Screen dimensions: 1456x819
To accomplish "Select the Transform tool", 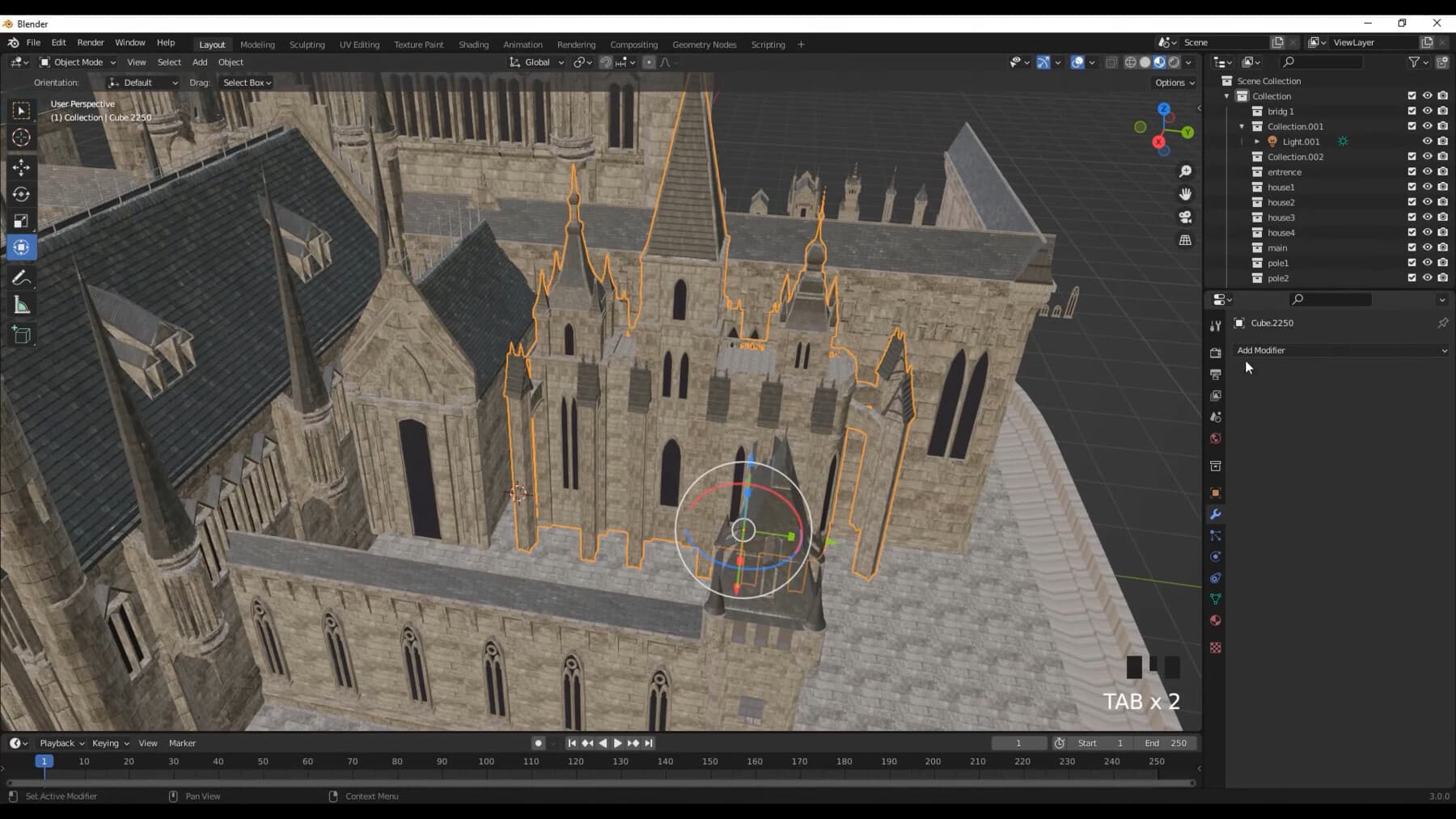I will 22,247.
